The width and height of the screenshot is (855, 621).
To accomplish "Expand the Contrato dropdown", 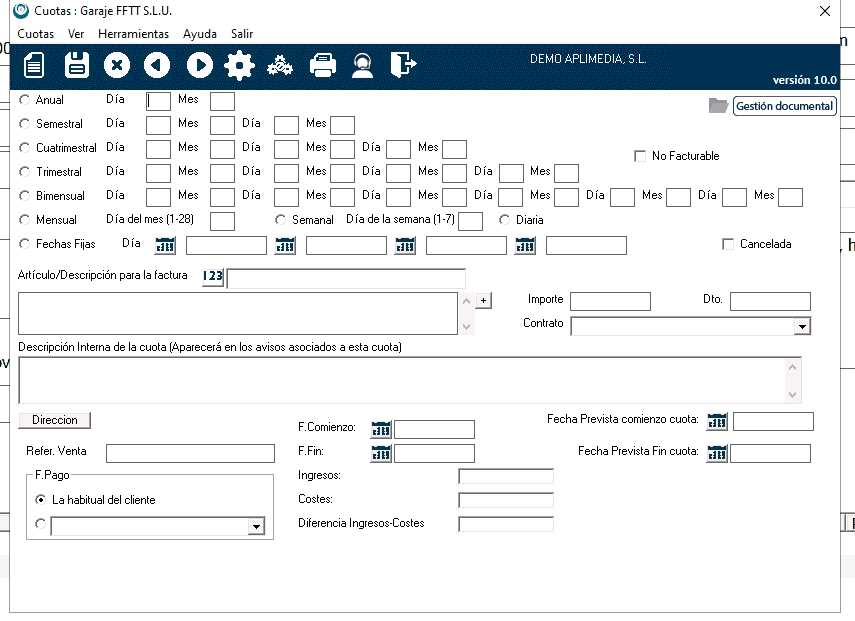I will [801, 326].
